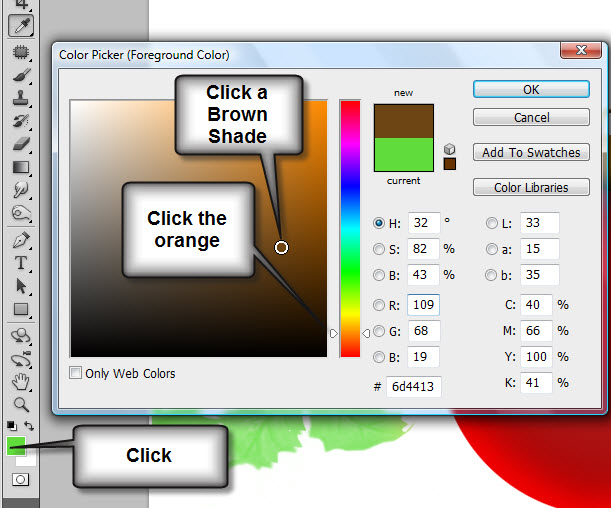Click the H value field showing 32
The image size is (611, 508).
click(424, 223)
